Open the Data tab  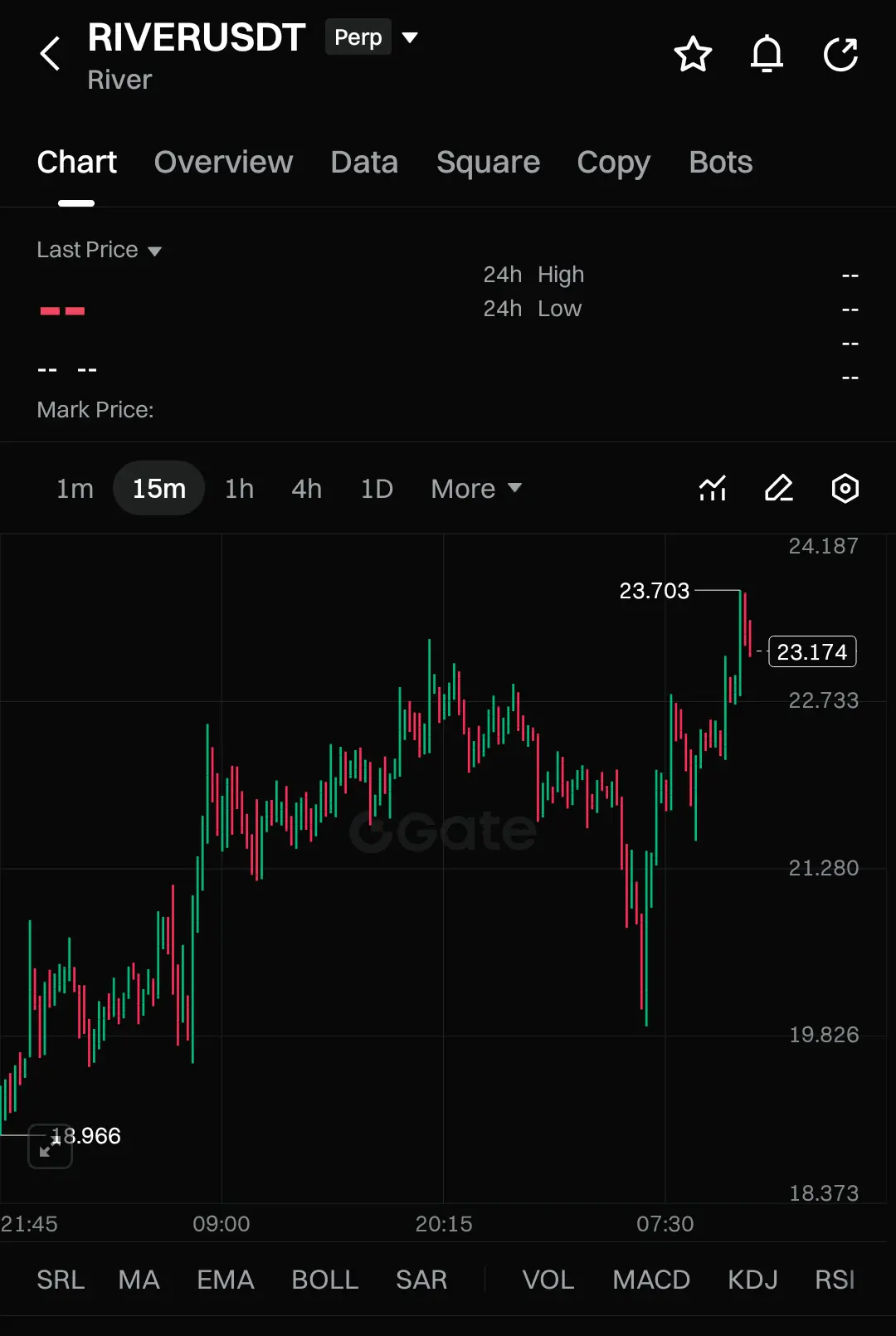pos(364,163)
